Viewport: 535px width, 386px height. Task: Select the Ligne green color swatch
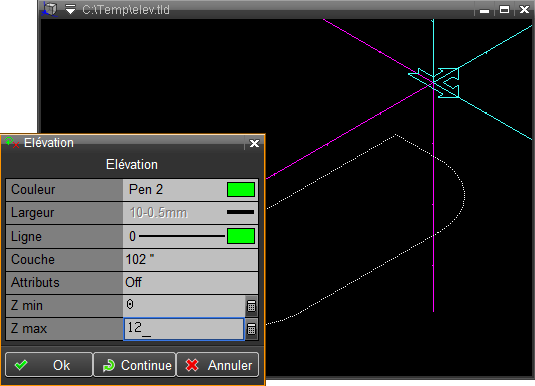point(241,236)
